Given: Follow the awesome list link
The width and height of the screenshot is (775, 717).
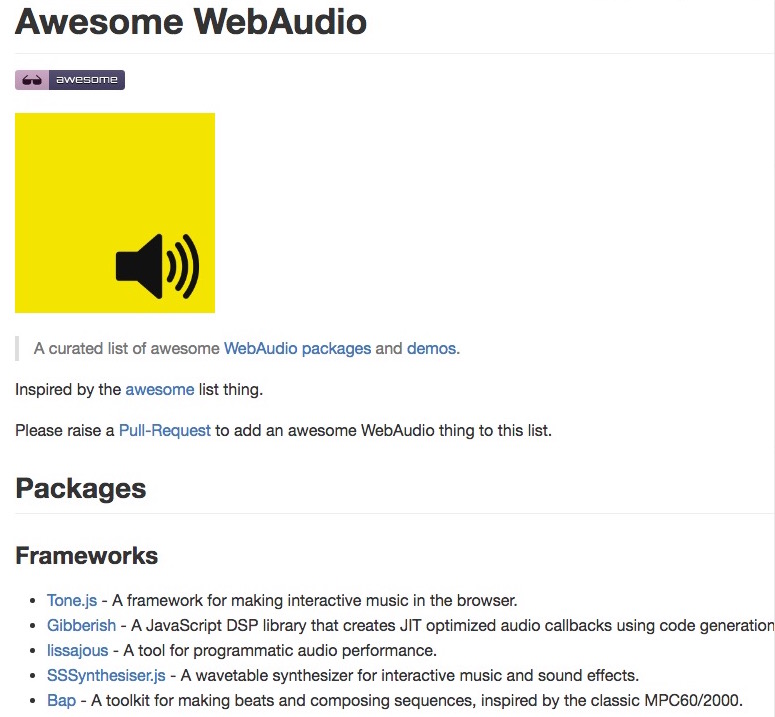Looking at the screenshot, I should pyautogui.click(x=160, y=389).
